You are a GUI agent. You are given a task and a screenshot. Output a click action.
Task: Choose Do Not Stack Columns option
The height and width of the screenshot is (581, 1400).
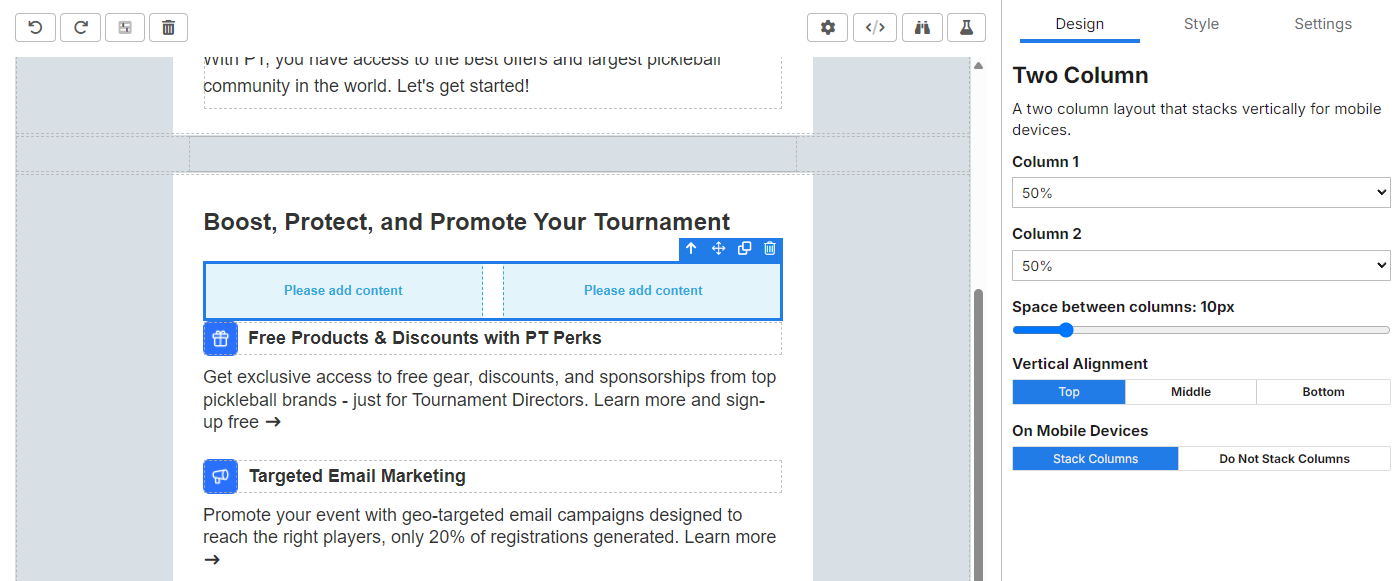(x=1284, y=459)
